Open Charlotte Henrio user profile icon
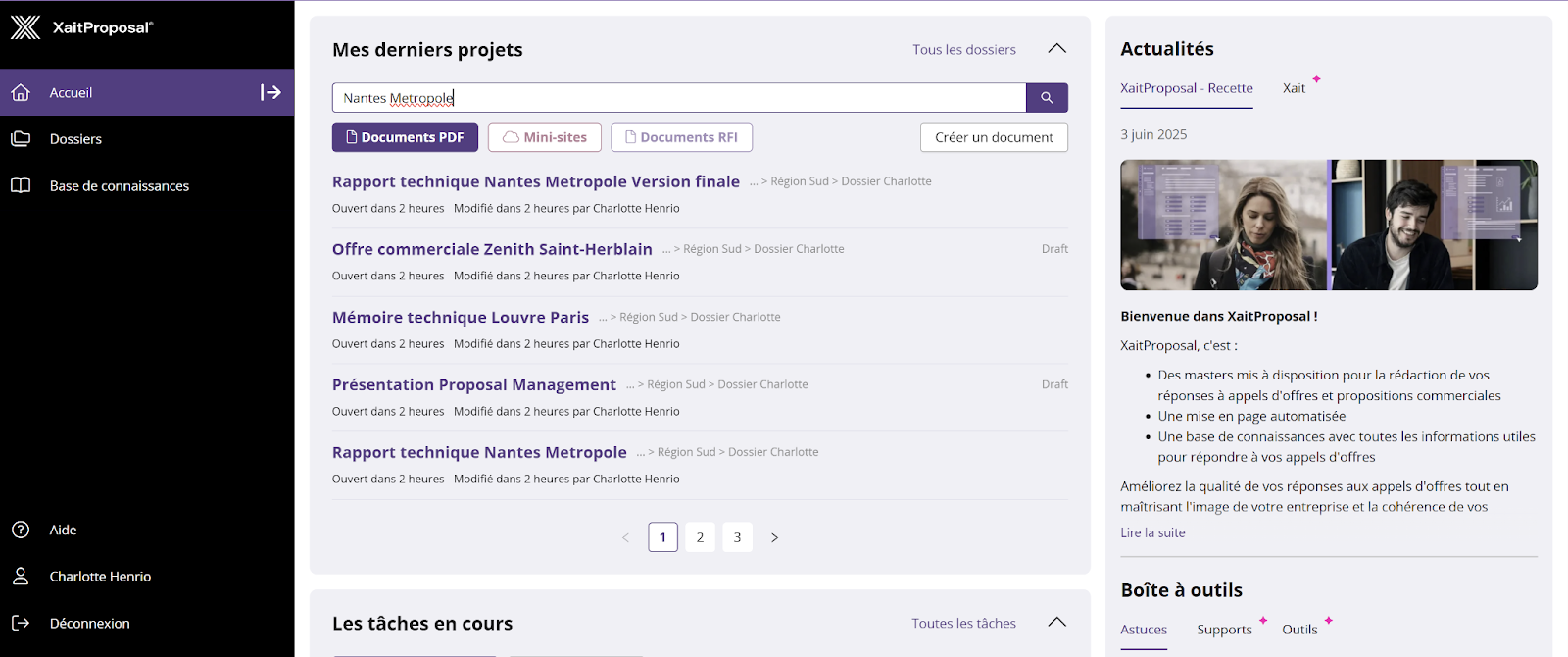This screenshot has width=1568, height=657. (21, 577)
